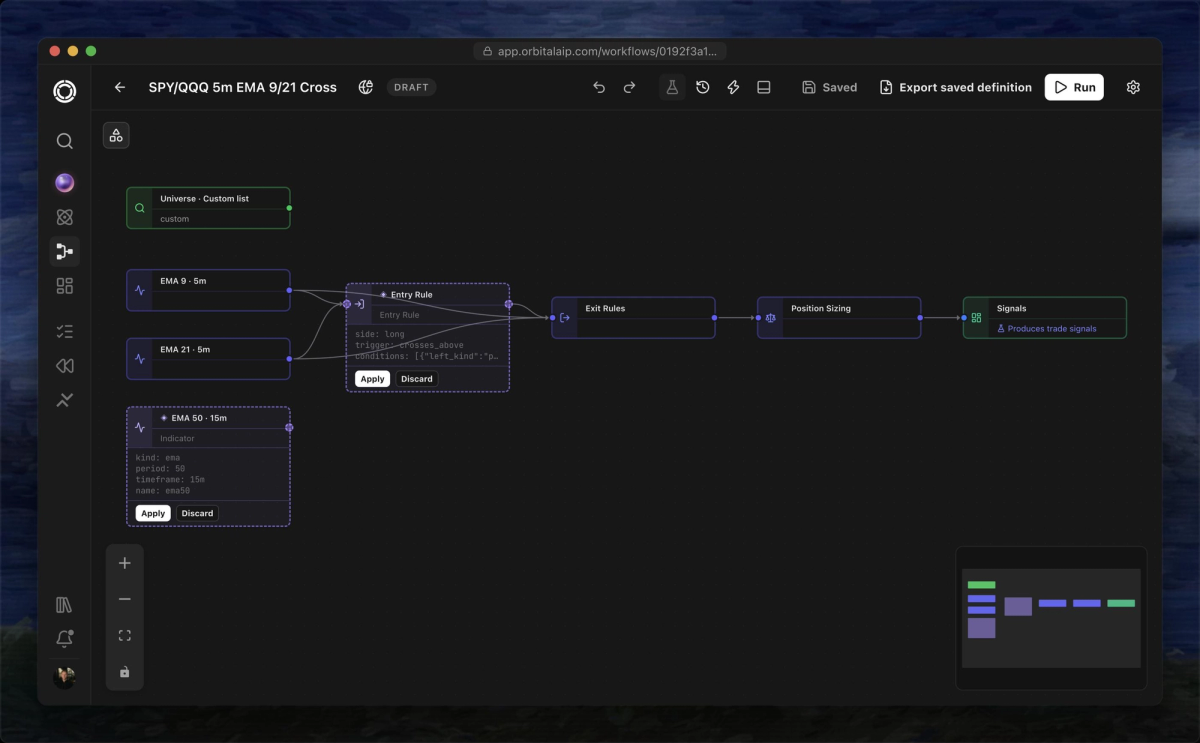1200x743 pixels.
Task: Click the Entry Rule node's input port
Action: (346, 304)
